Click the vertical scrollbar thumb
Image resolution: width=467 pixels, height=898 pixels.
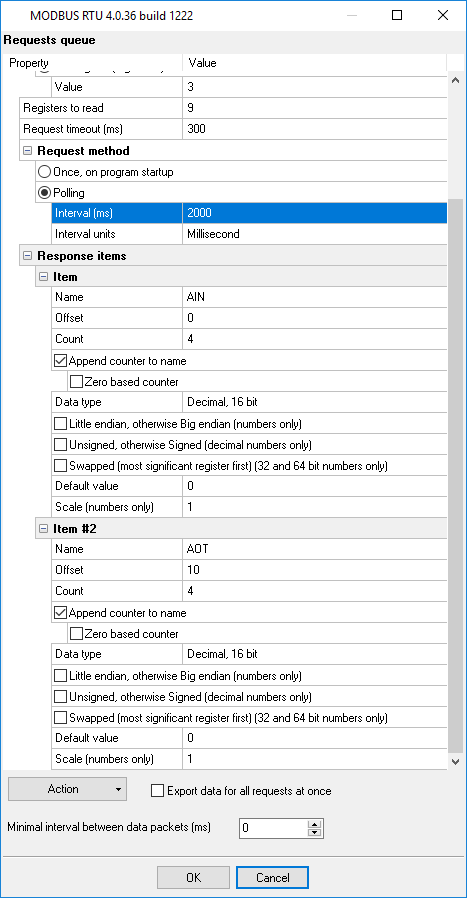(456, 475)
